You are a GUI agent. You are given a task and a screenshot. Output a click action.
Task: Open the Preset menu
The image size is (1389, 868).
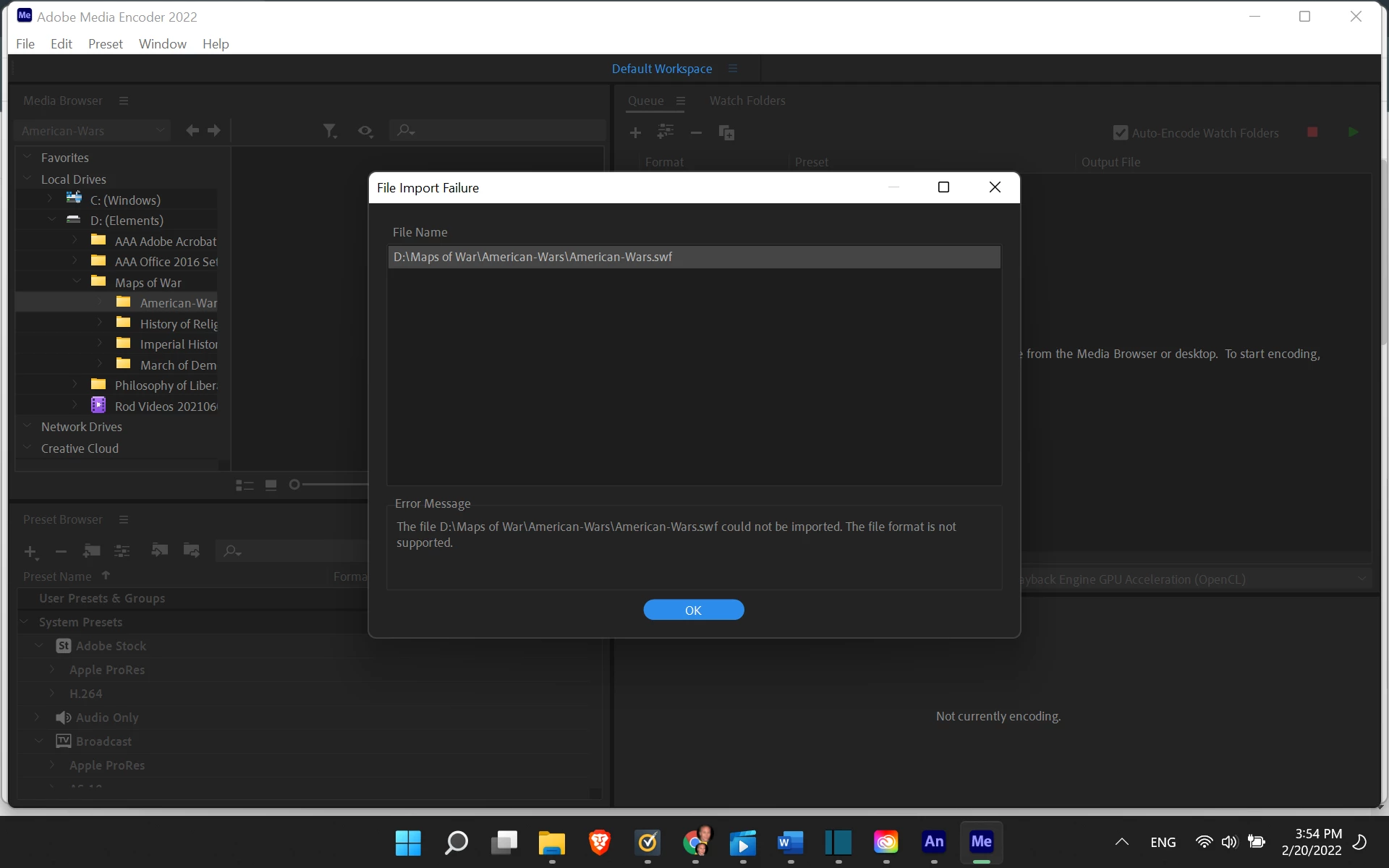[105, 43]
